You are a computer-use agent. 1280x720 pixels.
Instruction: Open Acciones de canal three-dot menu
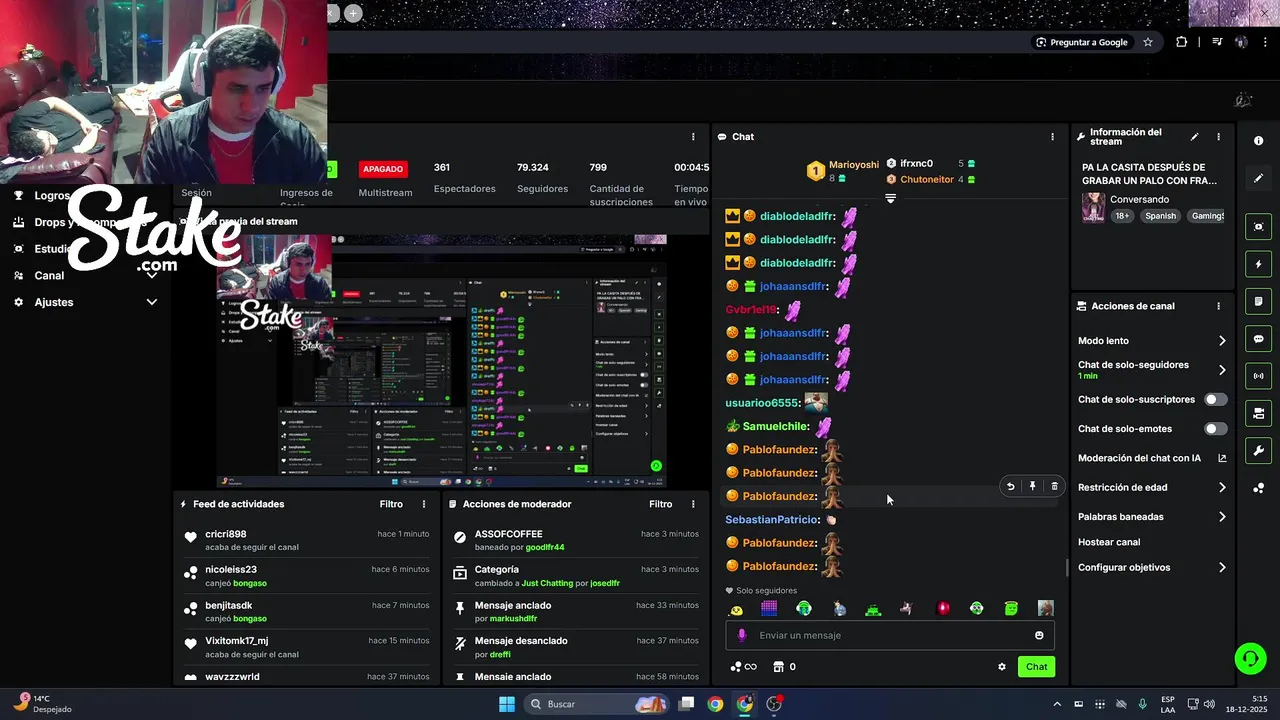pyautogui.click(x=1218, y=306)
